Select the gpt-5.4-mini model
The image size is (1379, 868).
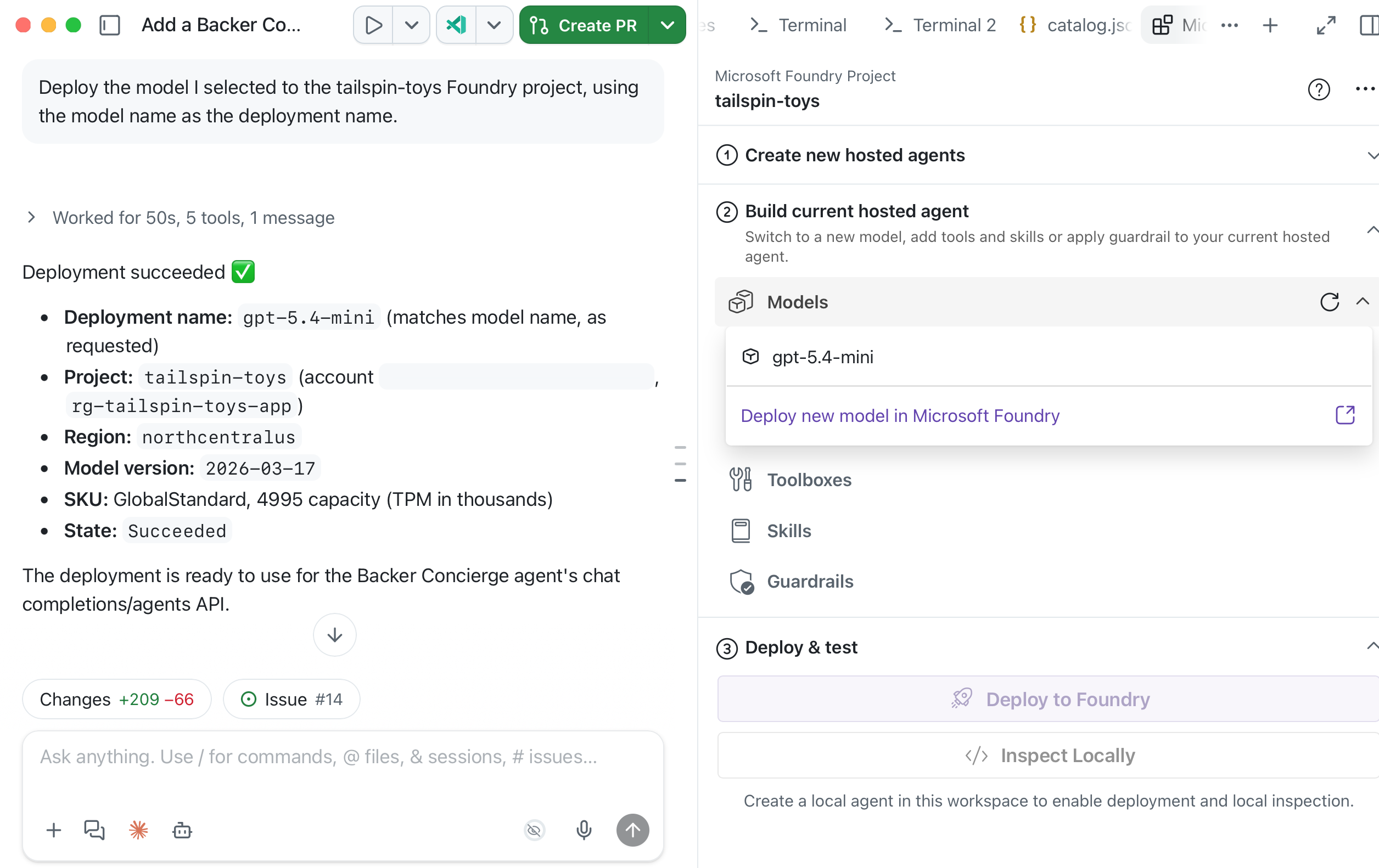(1048, 357)
